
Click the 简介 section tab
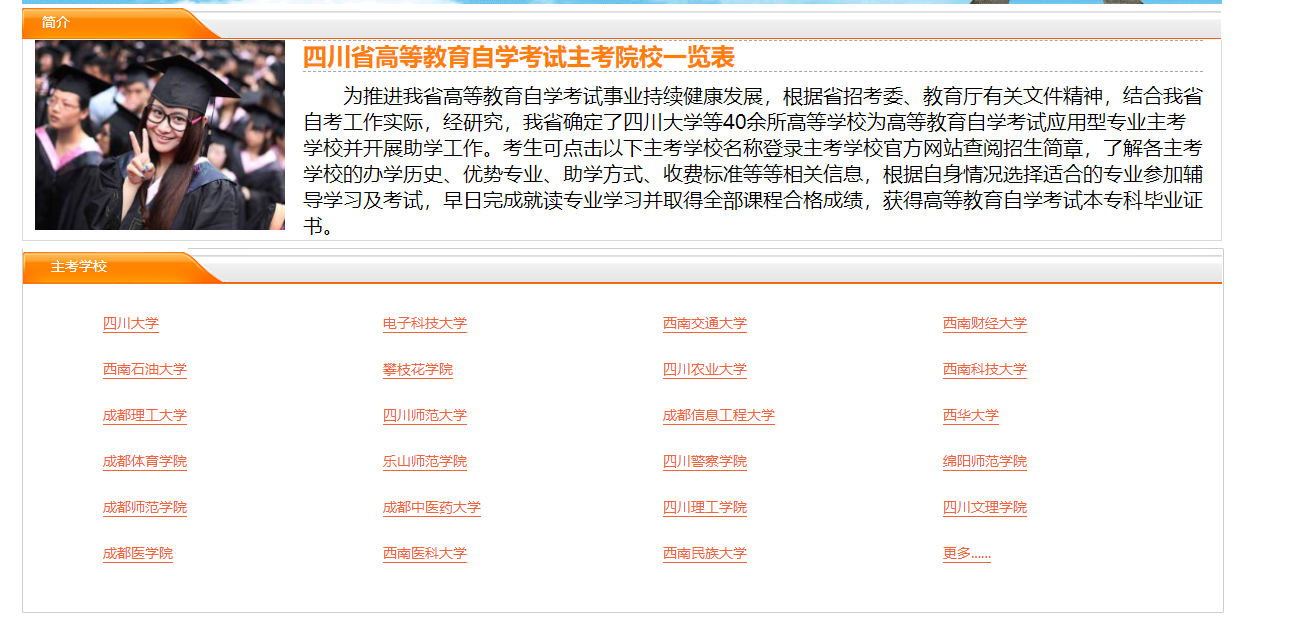tap(56, 23)
